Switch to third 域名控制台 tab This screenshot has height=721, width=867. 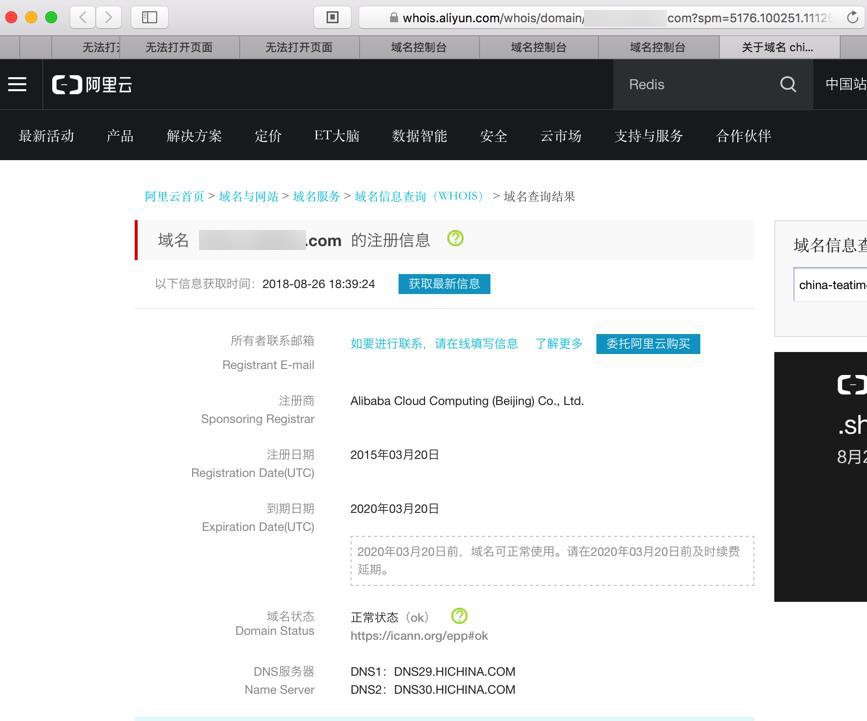(658, 48)
